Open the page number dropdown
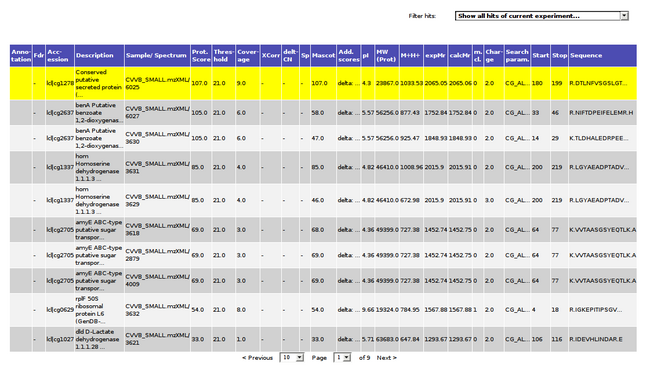Viewport: 650px width, 376px height. [342, 357]
